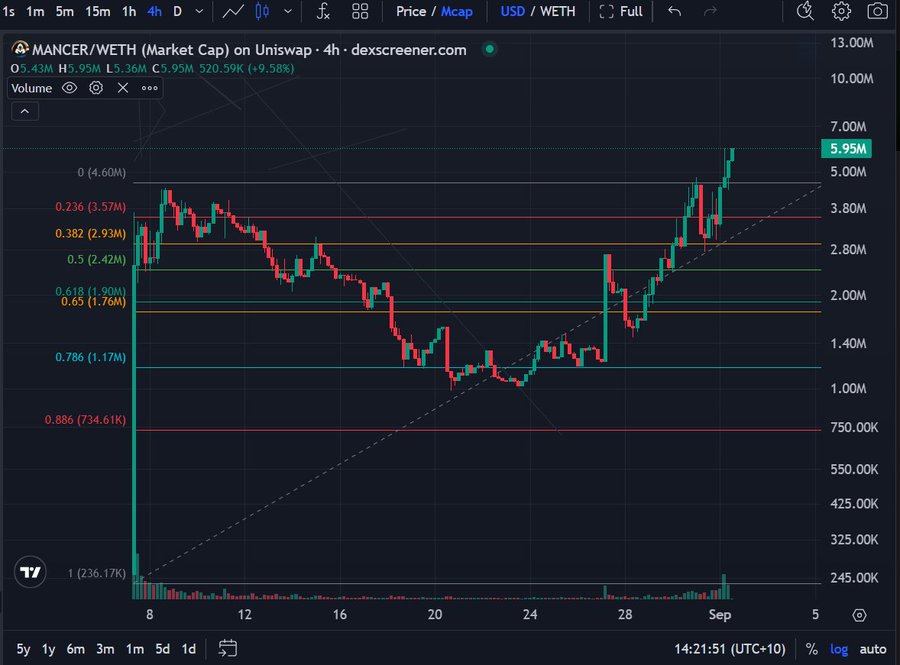Viewport: 900px width, 665px height.
Task: Open the chart layout grid icon
Action: coord(360,11)
